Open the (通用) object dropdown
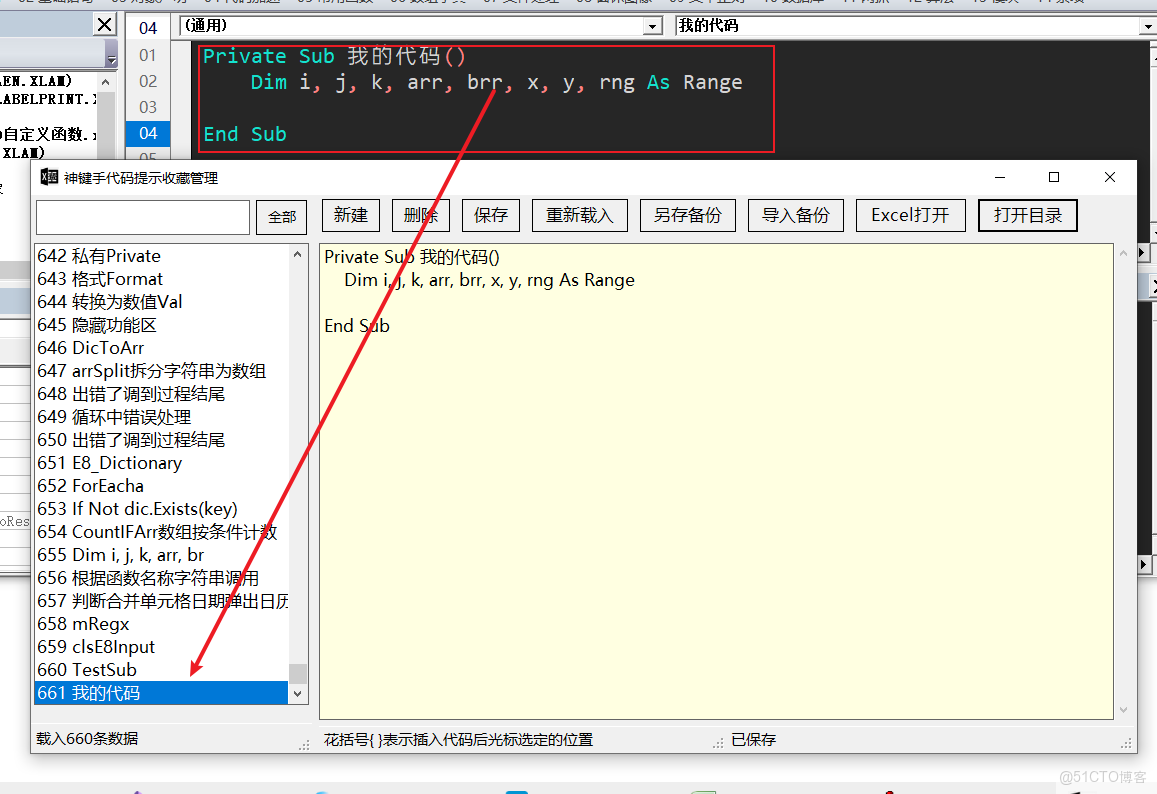Image resolution: width=1157 pixels, height=794 pixels. [x=652, y=25]
